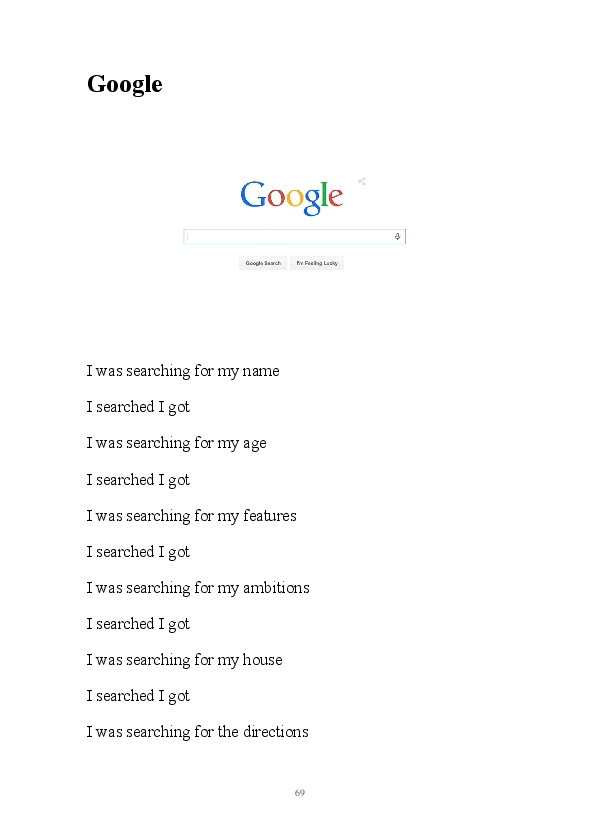Viewport: 591px width, 827px height.
Task: Select the line ending with my house
Action: pyautogui.click(x=185, y=660)
